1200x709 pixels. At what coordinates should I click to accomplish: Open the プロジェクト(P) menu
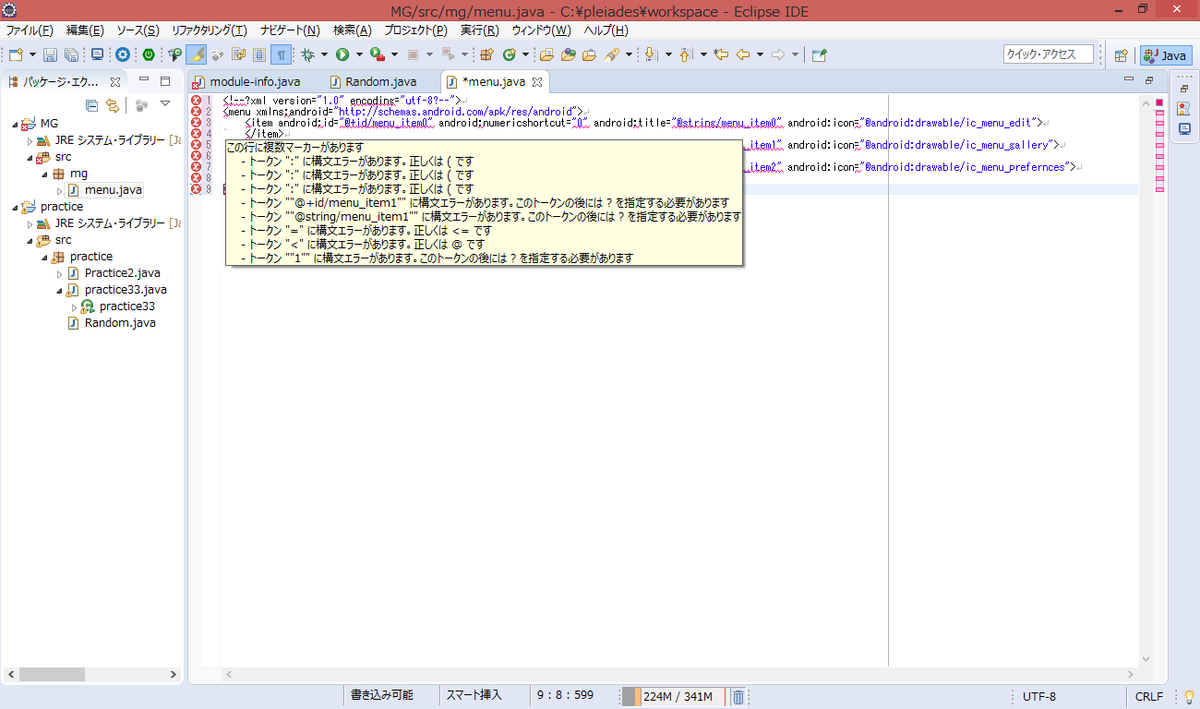(x=416, y=31)
